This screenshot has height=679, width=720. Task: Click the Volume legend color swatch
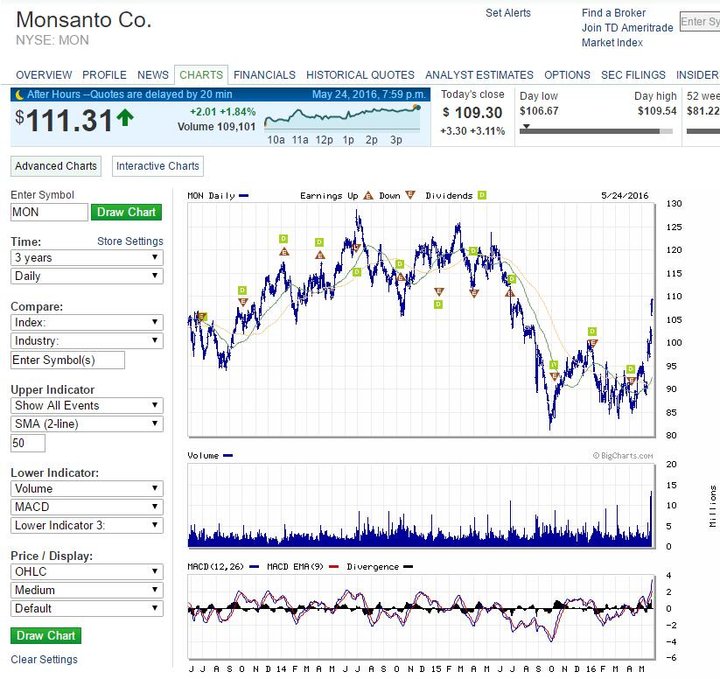pos(228,455)
